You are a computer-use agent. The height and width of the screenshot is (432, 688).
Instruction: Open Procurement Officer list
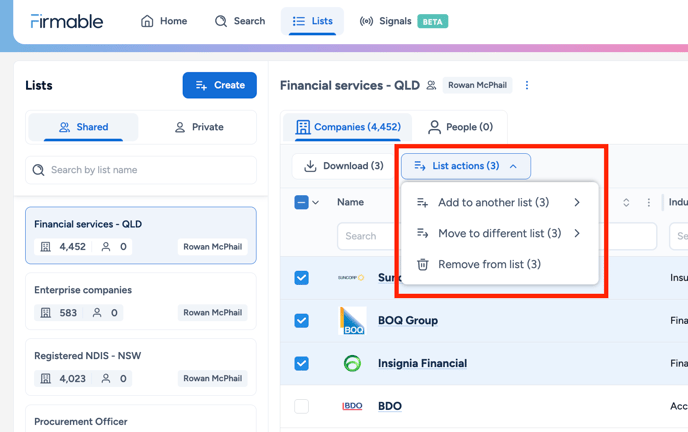(141, 419)
